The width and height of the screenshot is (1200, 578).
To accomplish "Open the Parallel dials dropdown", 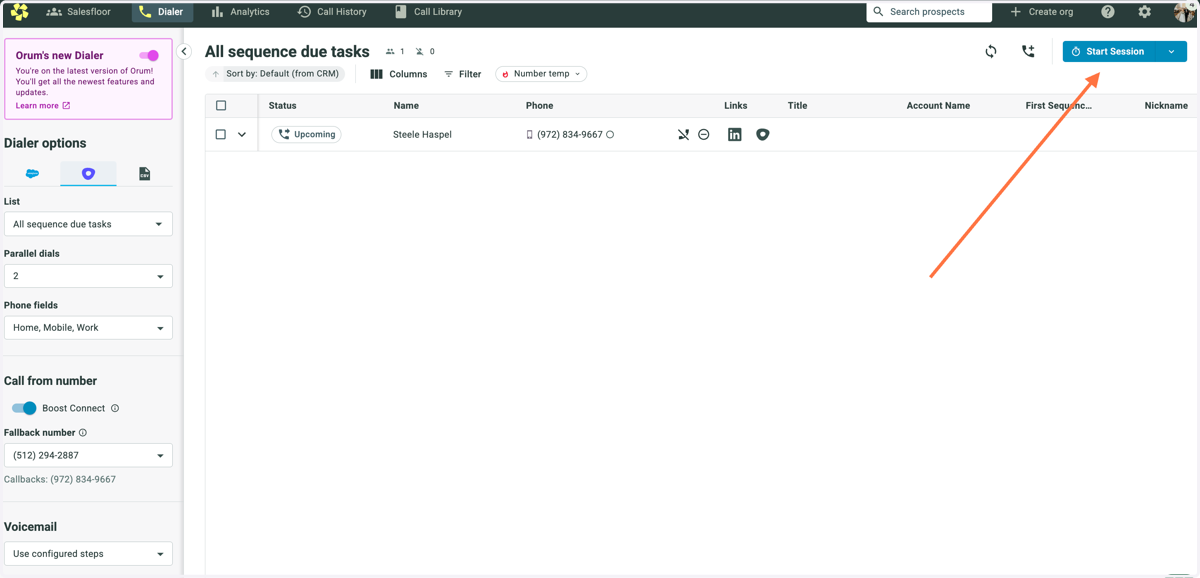I will (88, 276).
